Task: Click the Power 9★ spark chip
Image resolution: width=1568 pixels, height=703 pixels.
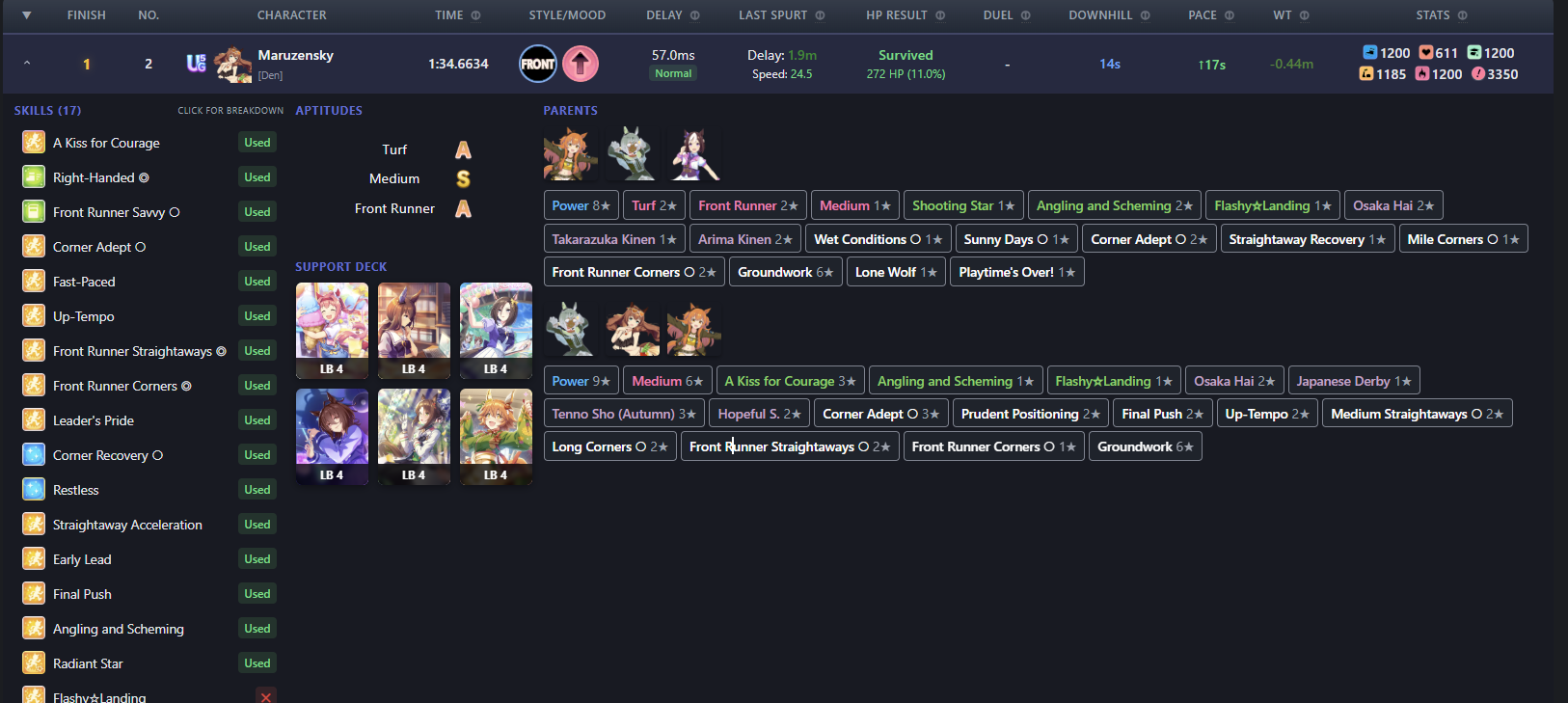Action: pos(581,381)
